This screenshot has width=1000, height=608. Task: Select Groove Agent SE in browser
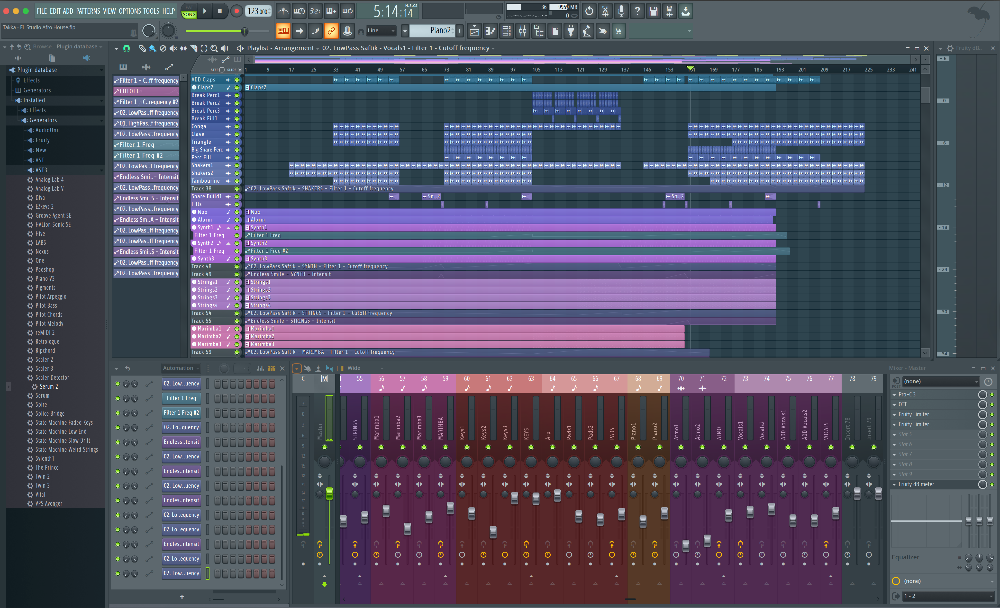[53, 216]
